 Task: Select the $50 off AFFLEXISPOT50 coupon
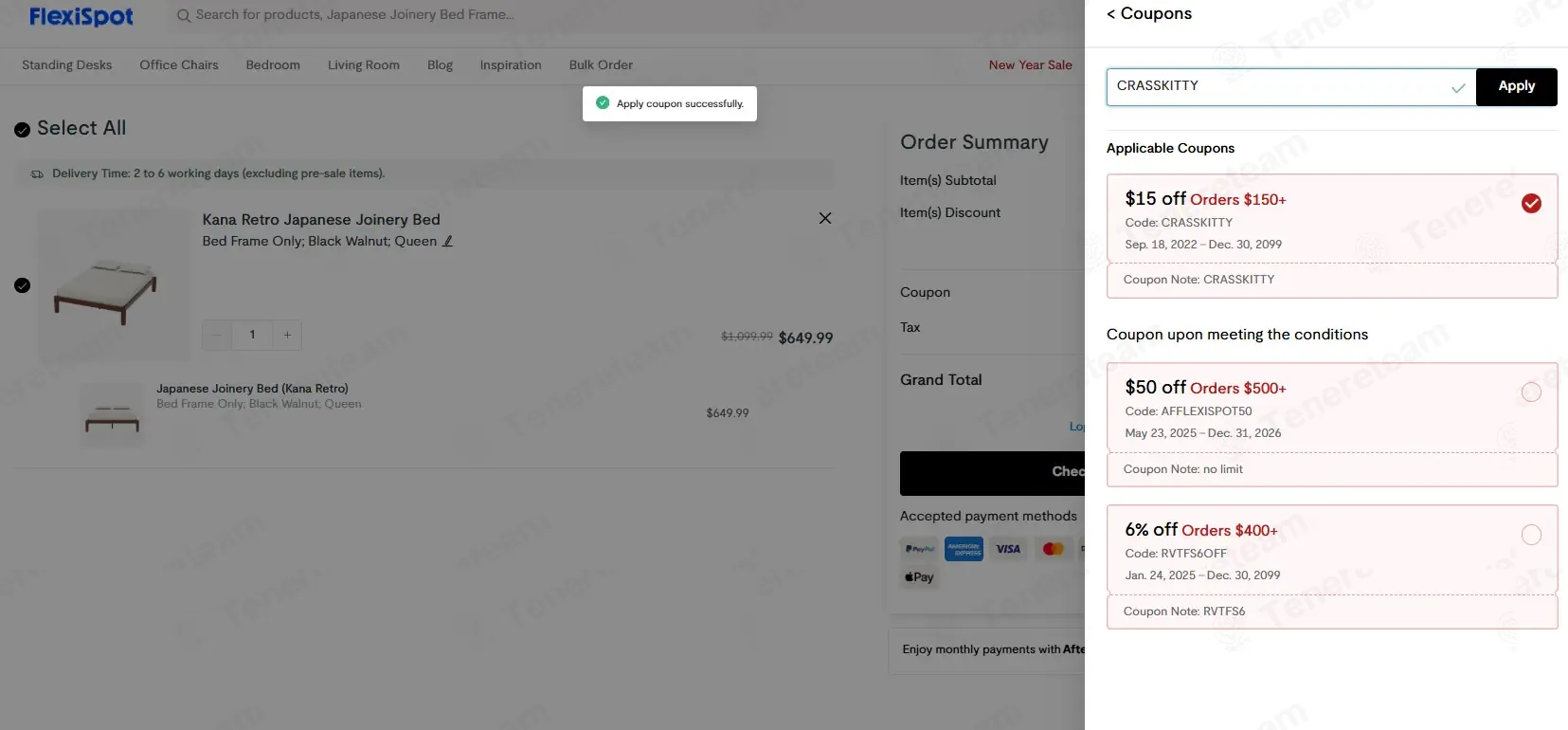click(1531, 392)
